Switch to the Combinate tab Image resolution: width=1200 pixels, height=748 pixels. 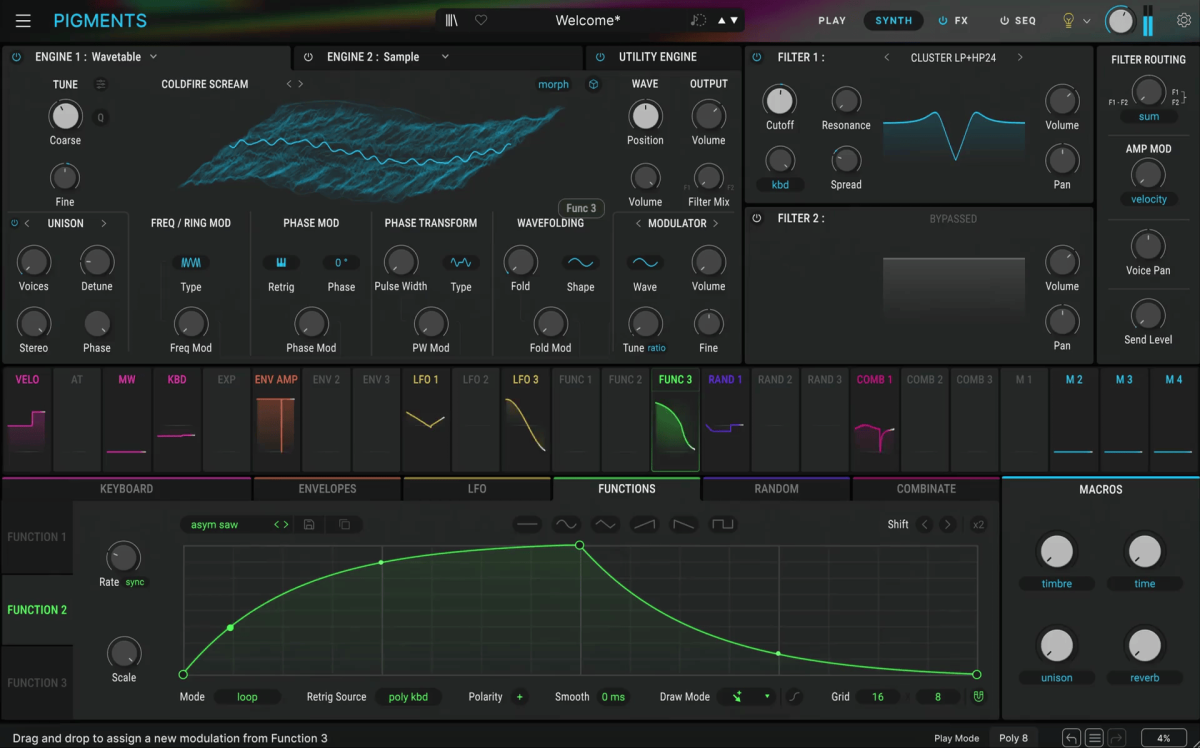click(927, 489)
